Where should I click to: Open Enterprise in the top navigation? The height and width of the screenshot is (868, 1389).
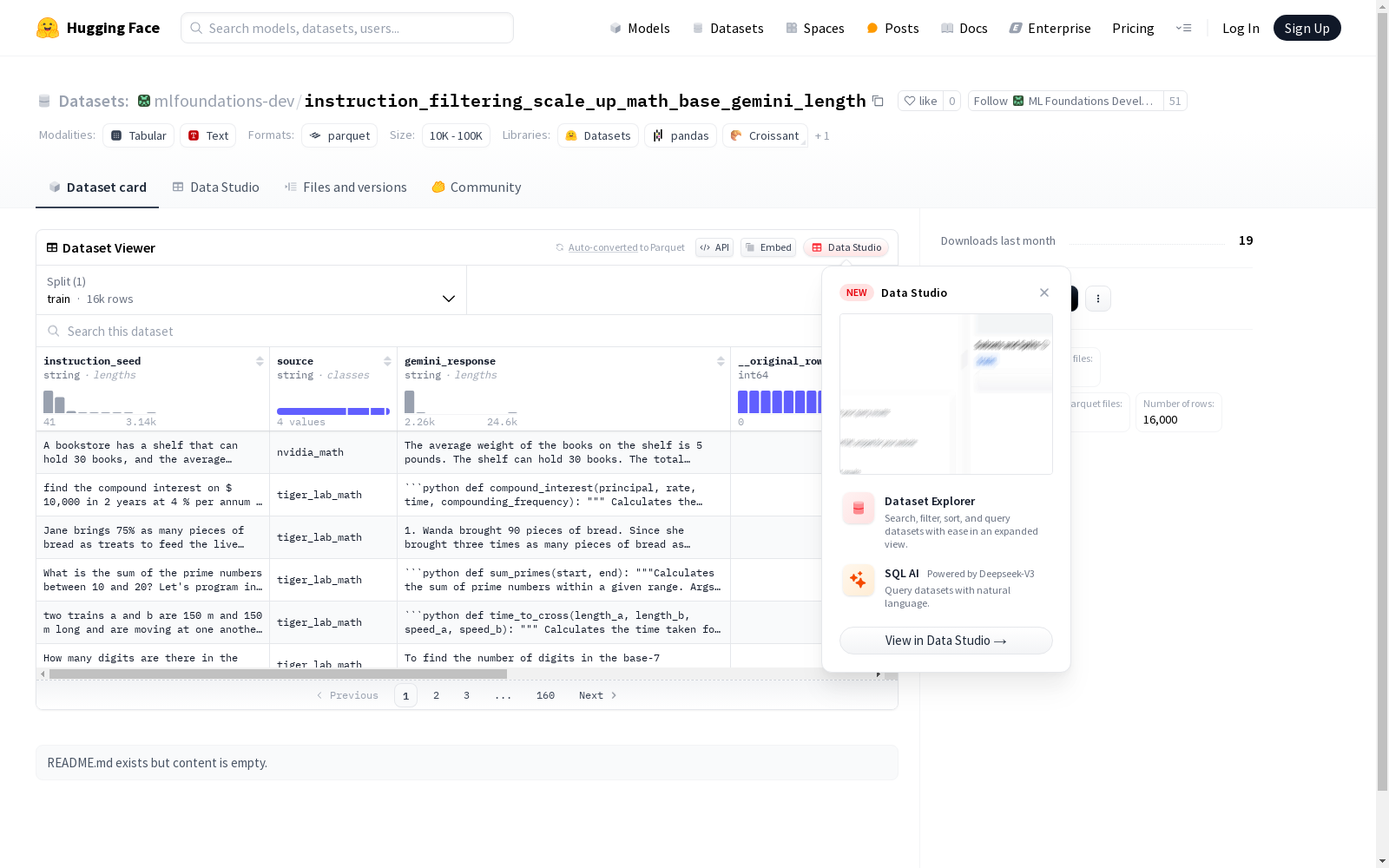point(1050,28)
